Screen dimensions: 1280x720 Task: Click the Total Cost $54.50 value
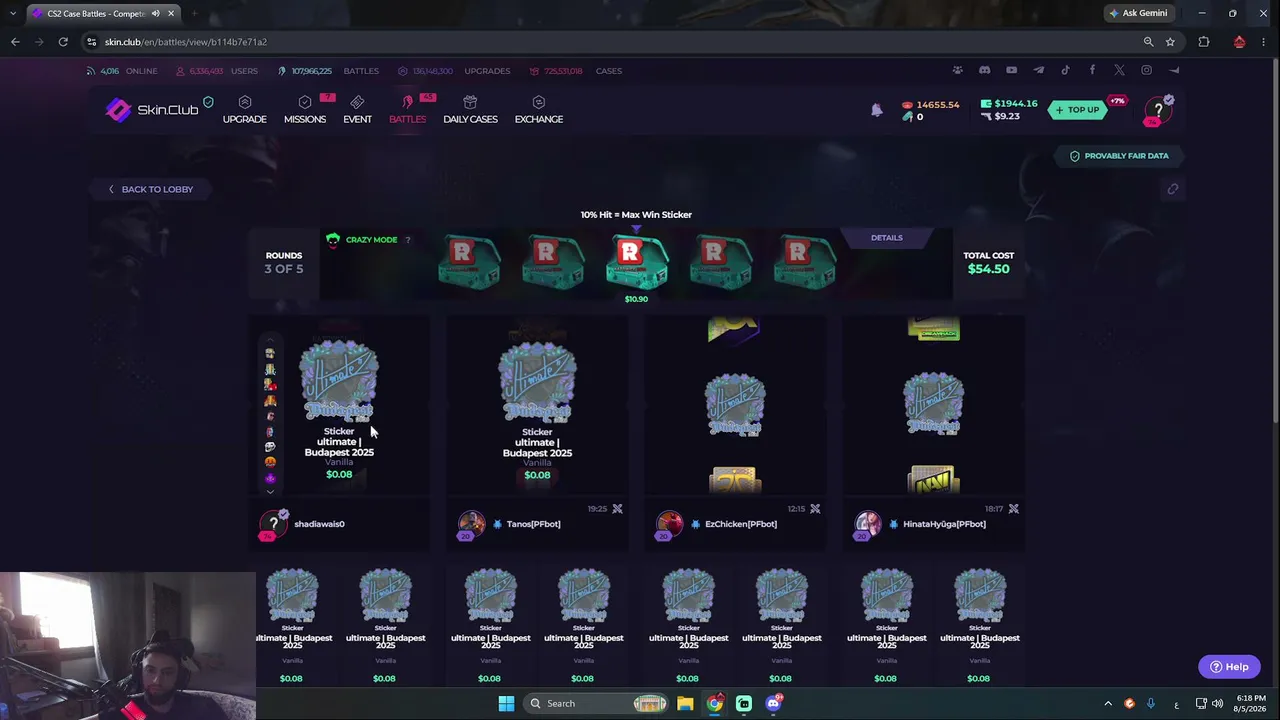click(988, 269)
